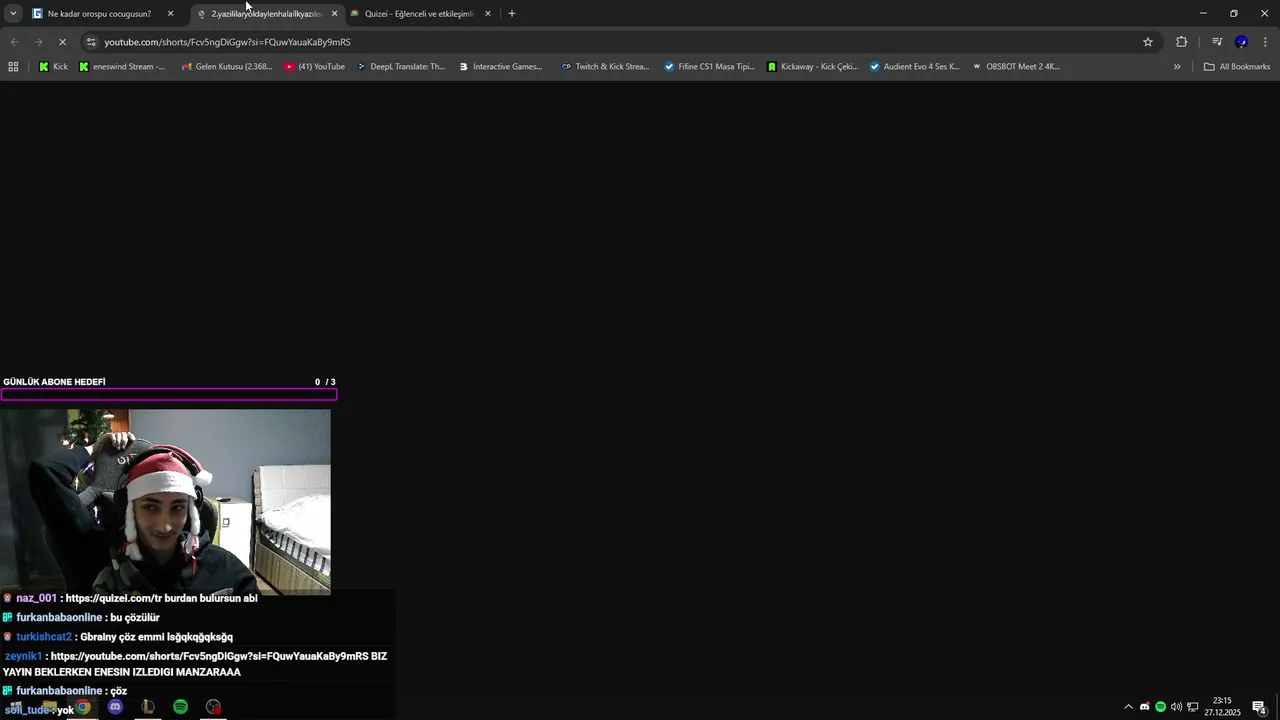Expand hidden bookmarks with the double chevron
The width and height of the screenshot is (1280, 720).
pos(1177,67)
